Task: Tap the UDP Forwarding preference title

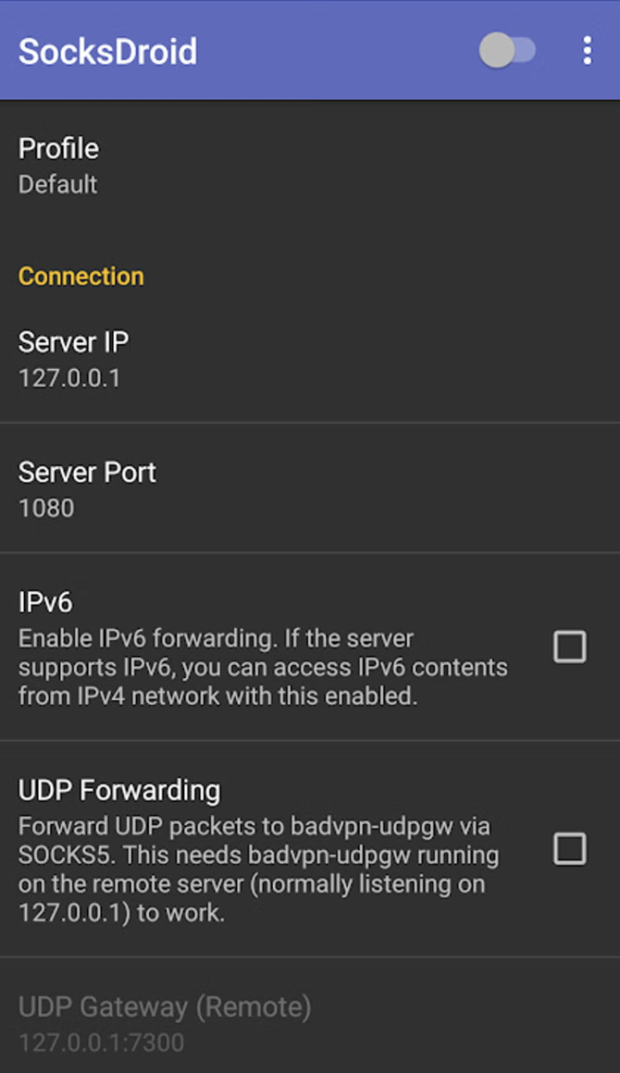Action: coord(119,790)
